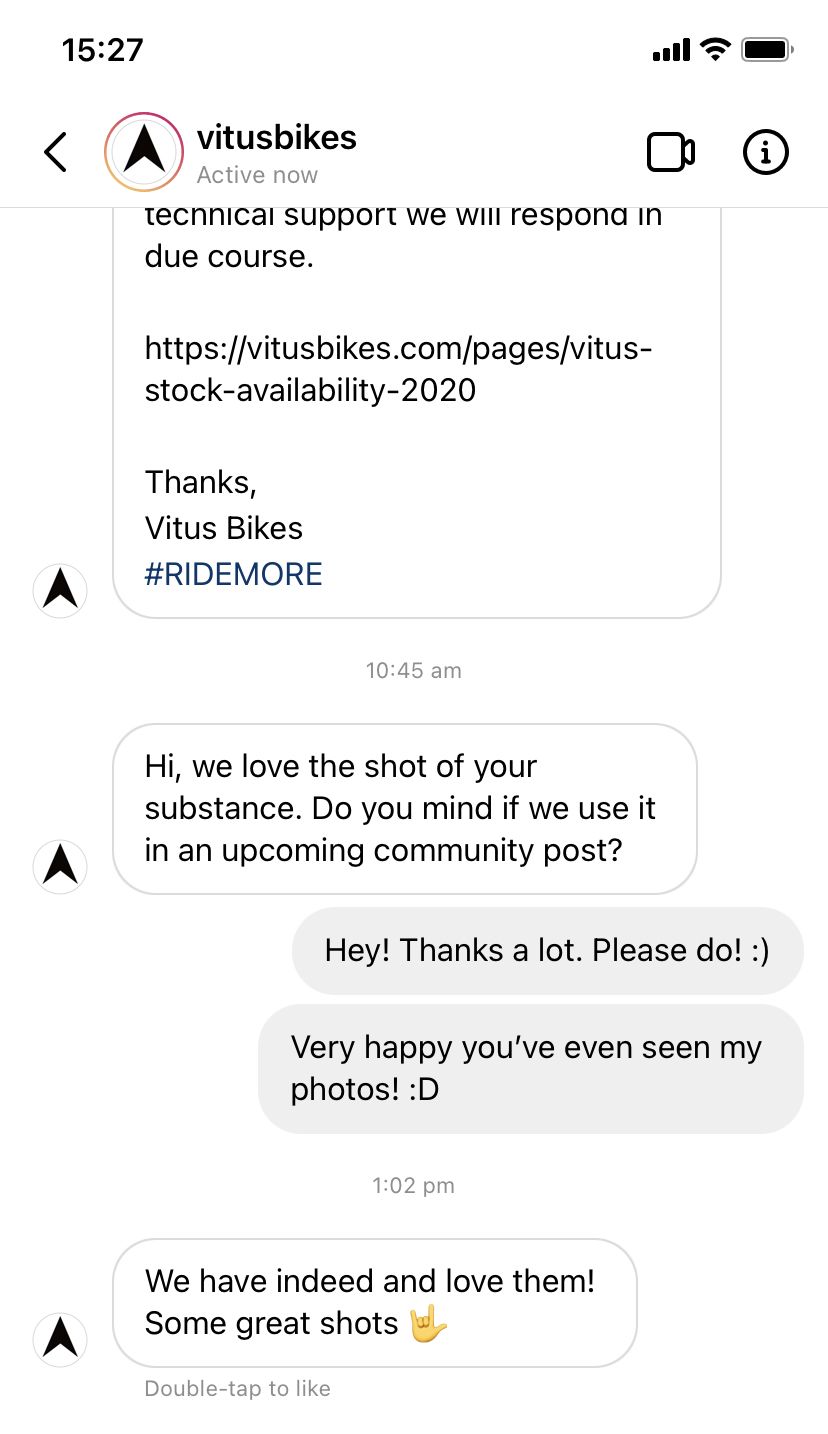
Task: Tap the battery indicator in status bar
Action: 769,49
